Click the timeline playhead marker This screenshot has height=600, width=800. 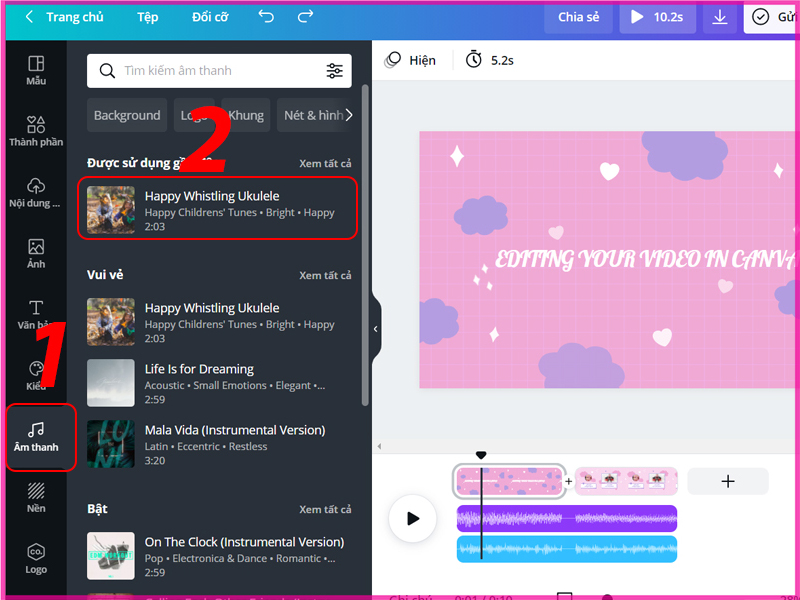[x=481, y=455]
